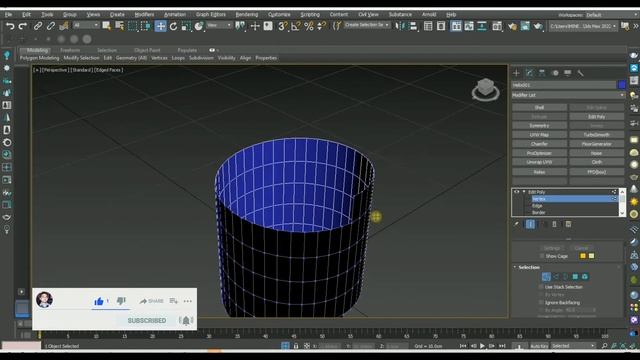This screenshot has width=640, height=360.
Task: Open Configure Modifier Sets icon
Action: point(568,224)
